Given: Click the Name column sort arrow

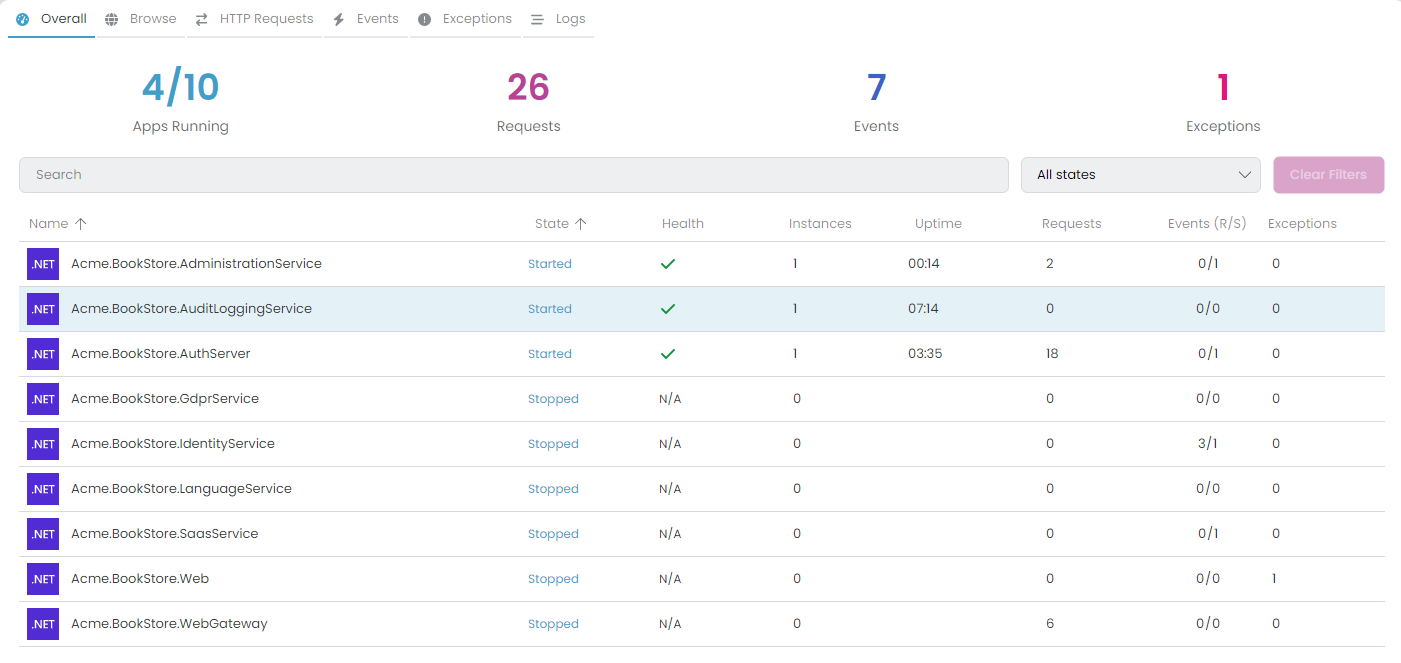Looking at the screenshot, I should pos(81,224).
